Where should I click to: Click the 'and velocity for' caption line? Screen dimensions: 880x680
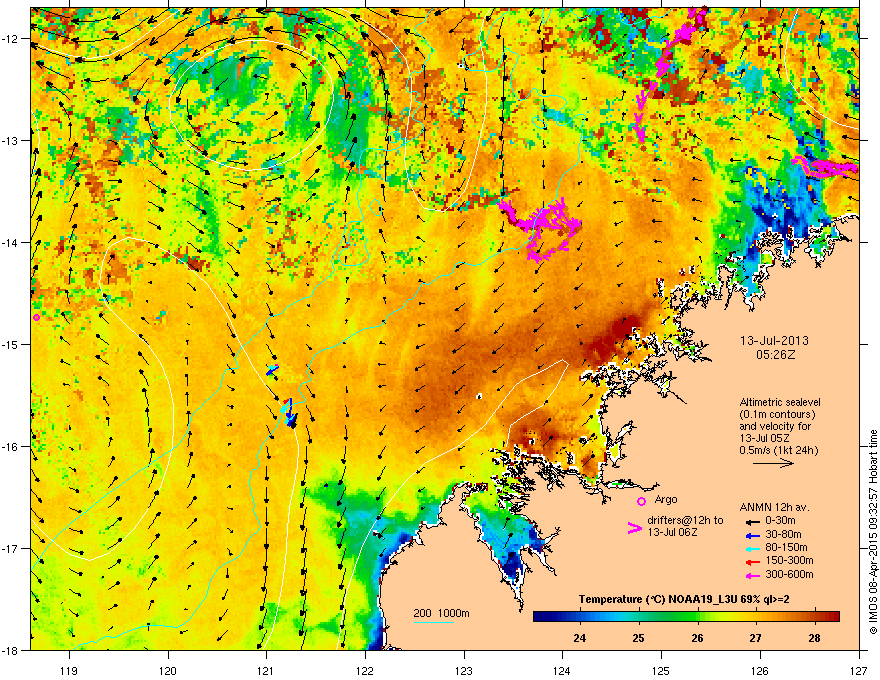click(774, 426)
